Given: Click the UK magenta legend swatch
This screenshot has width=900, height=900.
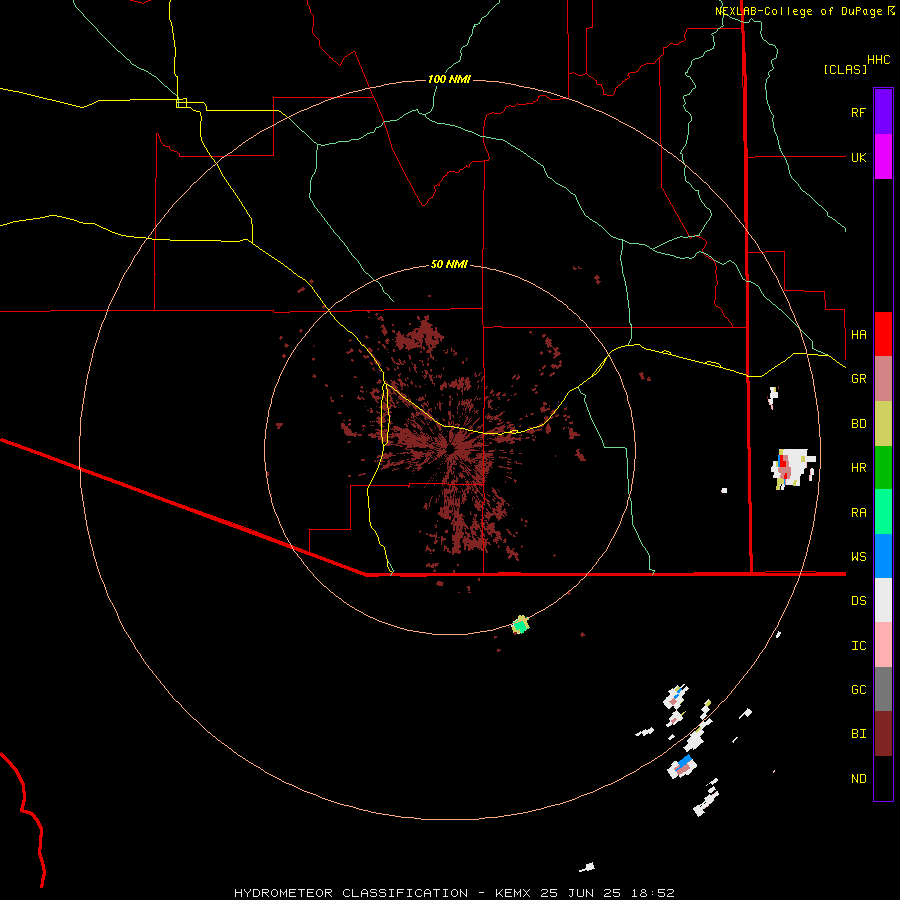Looking at the screenshot, I should pyautogui.click(x=883, y=157).
